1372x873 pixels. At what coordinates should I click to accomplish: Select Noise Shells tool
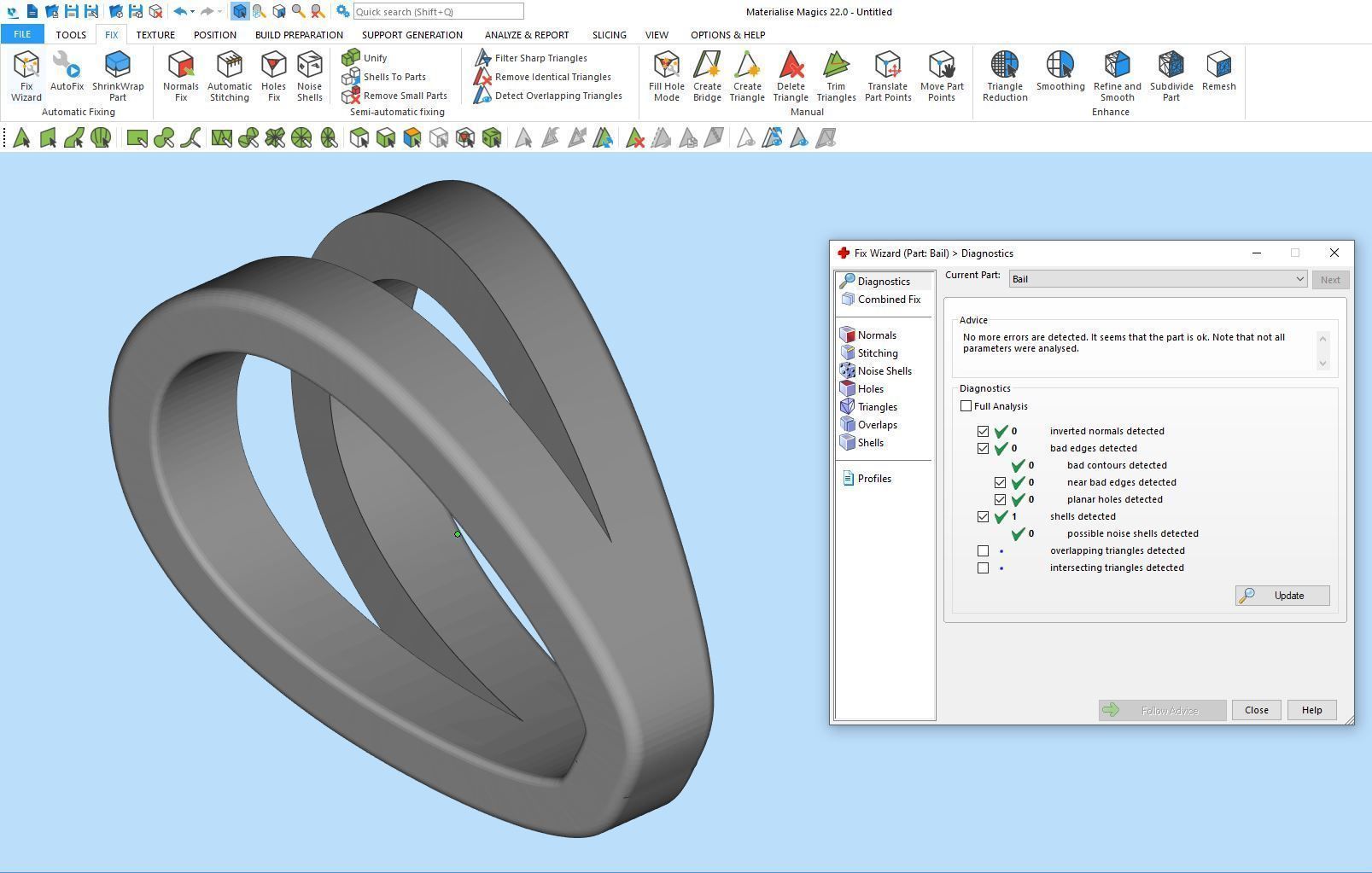(310, 76)
